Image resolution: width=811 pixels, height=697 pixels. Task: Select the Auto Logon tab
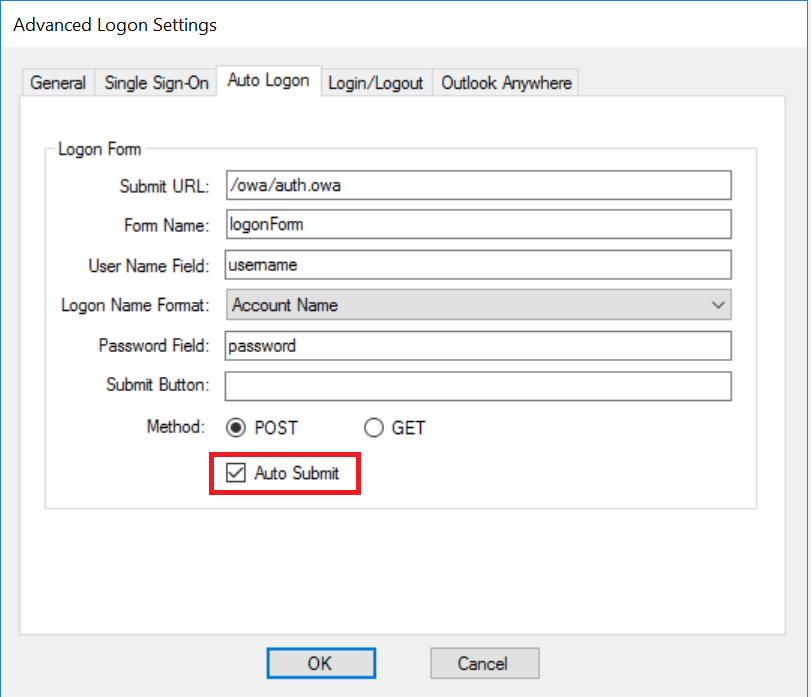point(268,80)
